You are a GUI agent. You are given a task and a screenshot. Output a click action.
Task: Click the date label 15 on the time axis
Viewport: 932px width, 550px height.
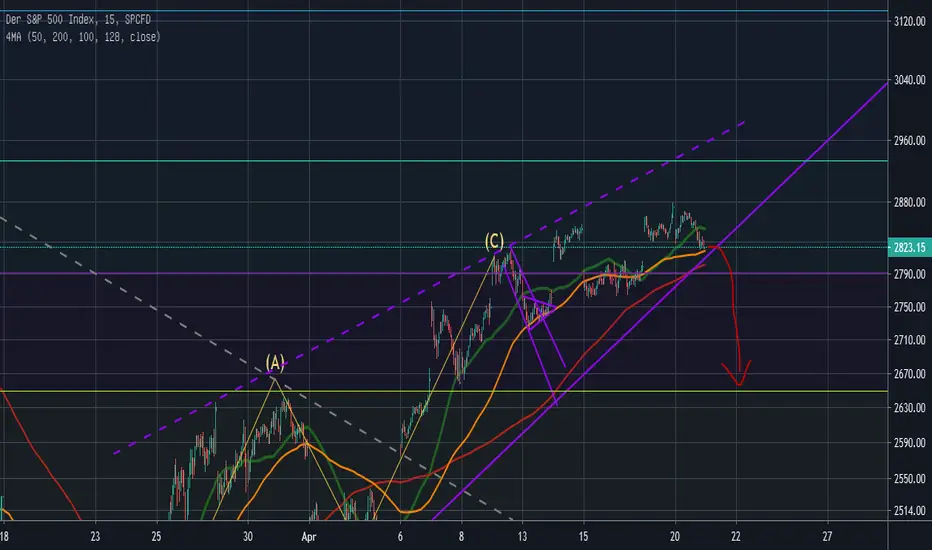(x=583, y=536)
